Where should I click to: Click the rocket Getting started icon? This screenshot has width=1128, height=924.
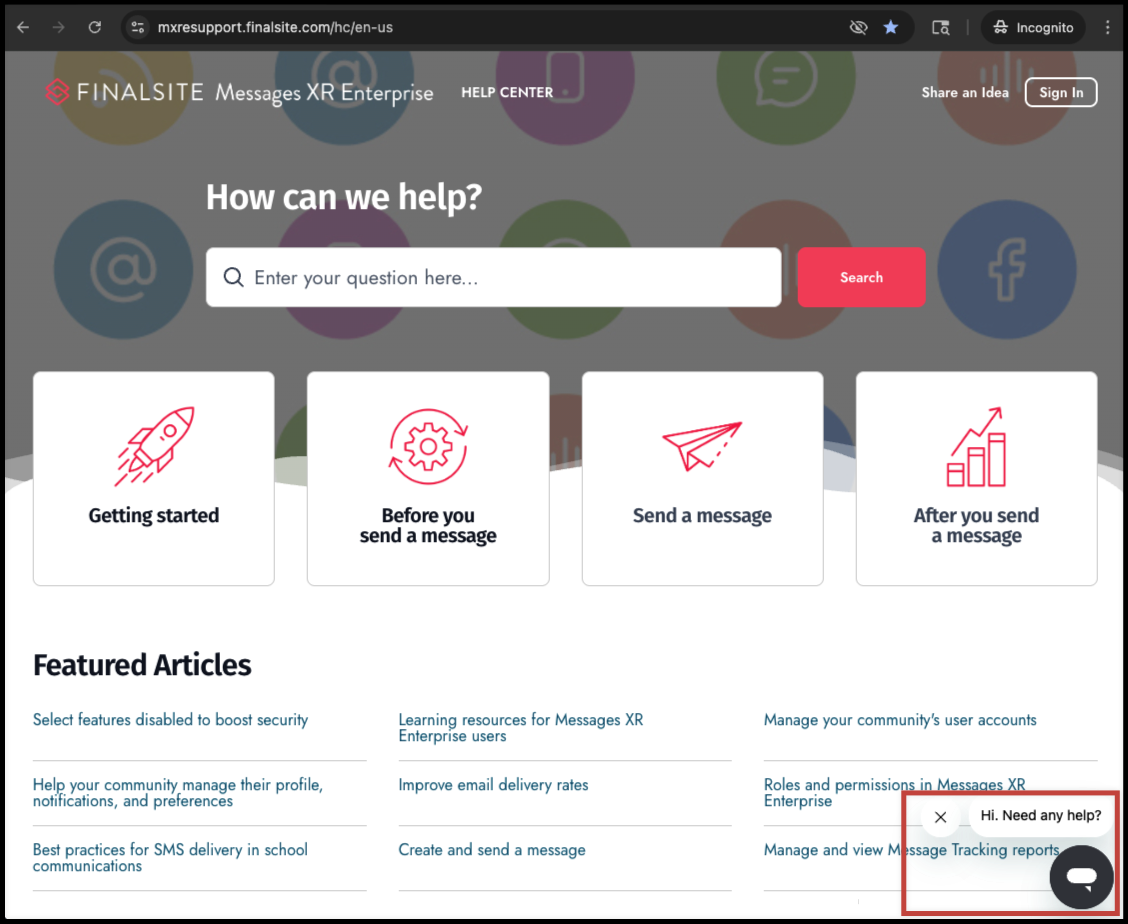[x=154, y=446]
